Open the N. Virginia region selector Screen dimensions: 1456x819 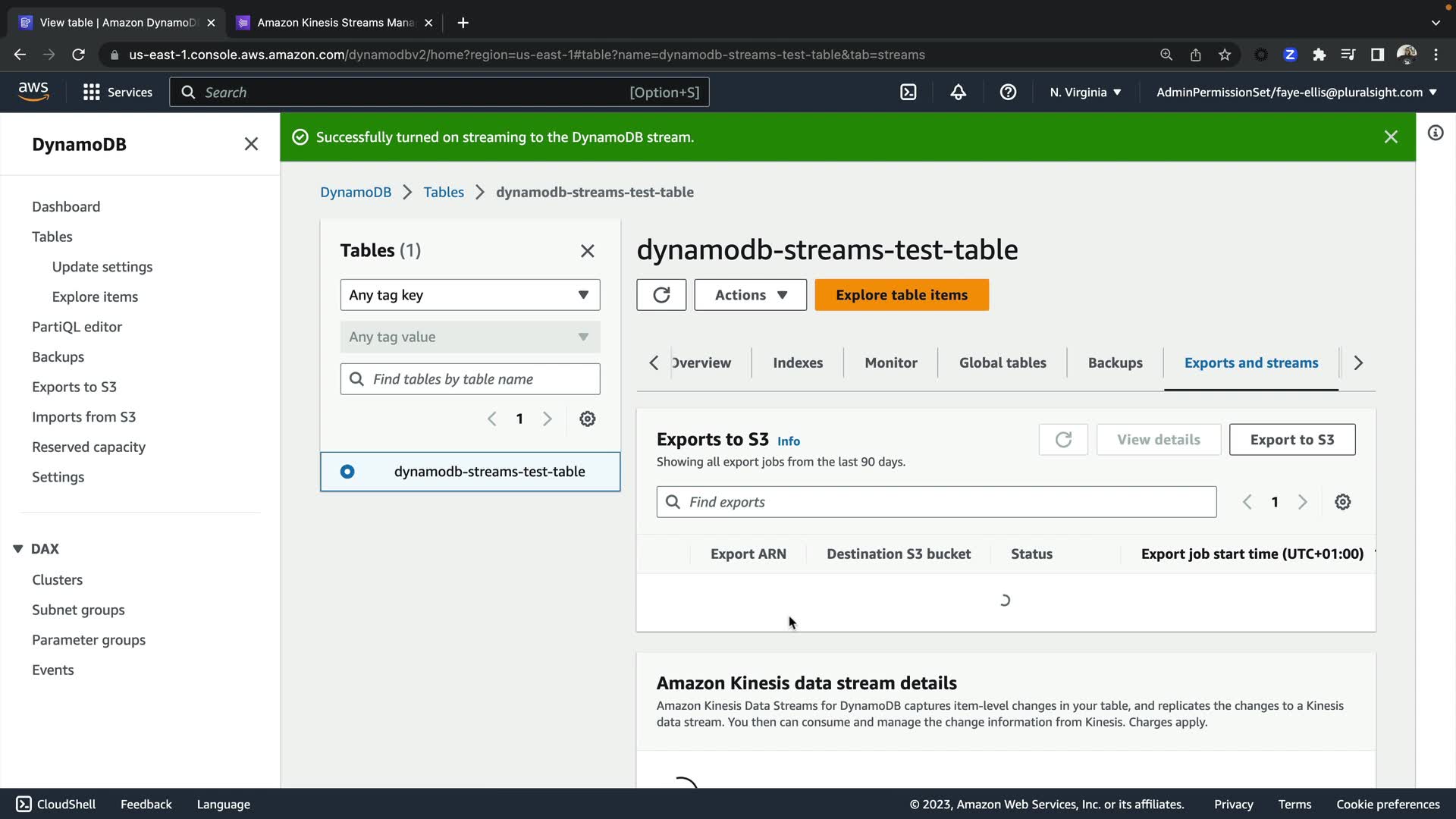(1085, 92)
